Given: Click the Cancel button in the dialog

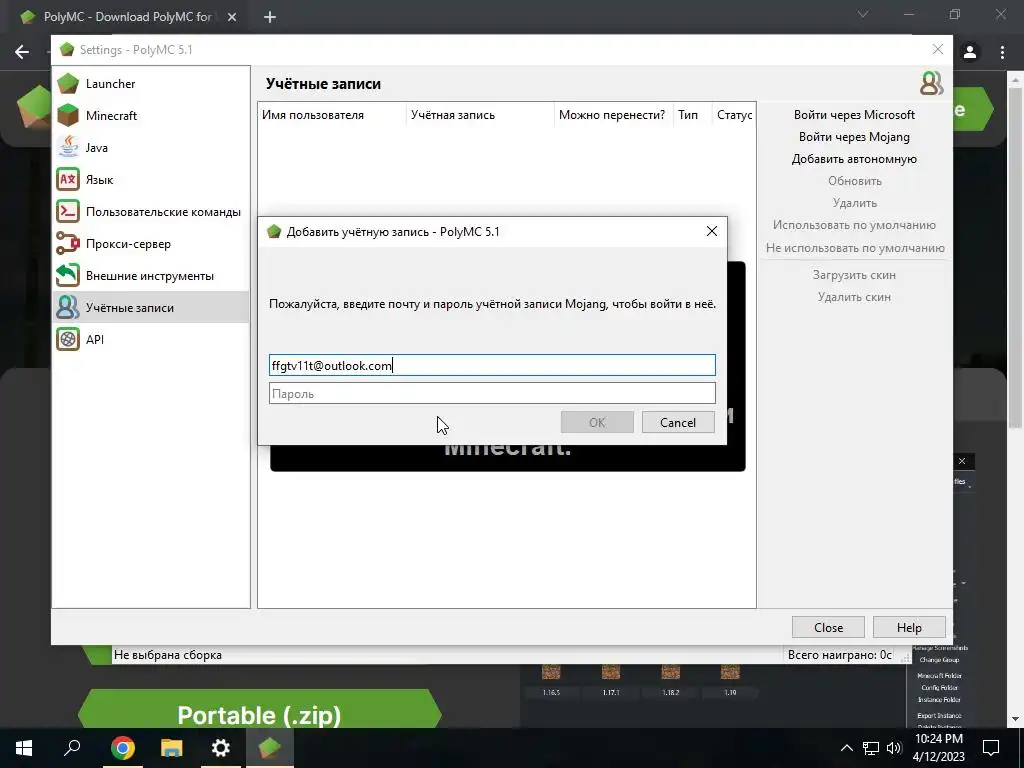Looking at the screenshot, I should click(x=678, y=423).
